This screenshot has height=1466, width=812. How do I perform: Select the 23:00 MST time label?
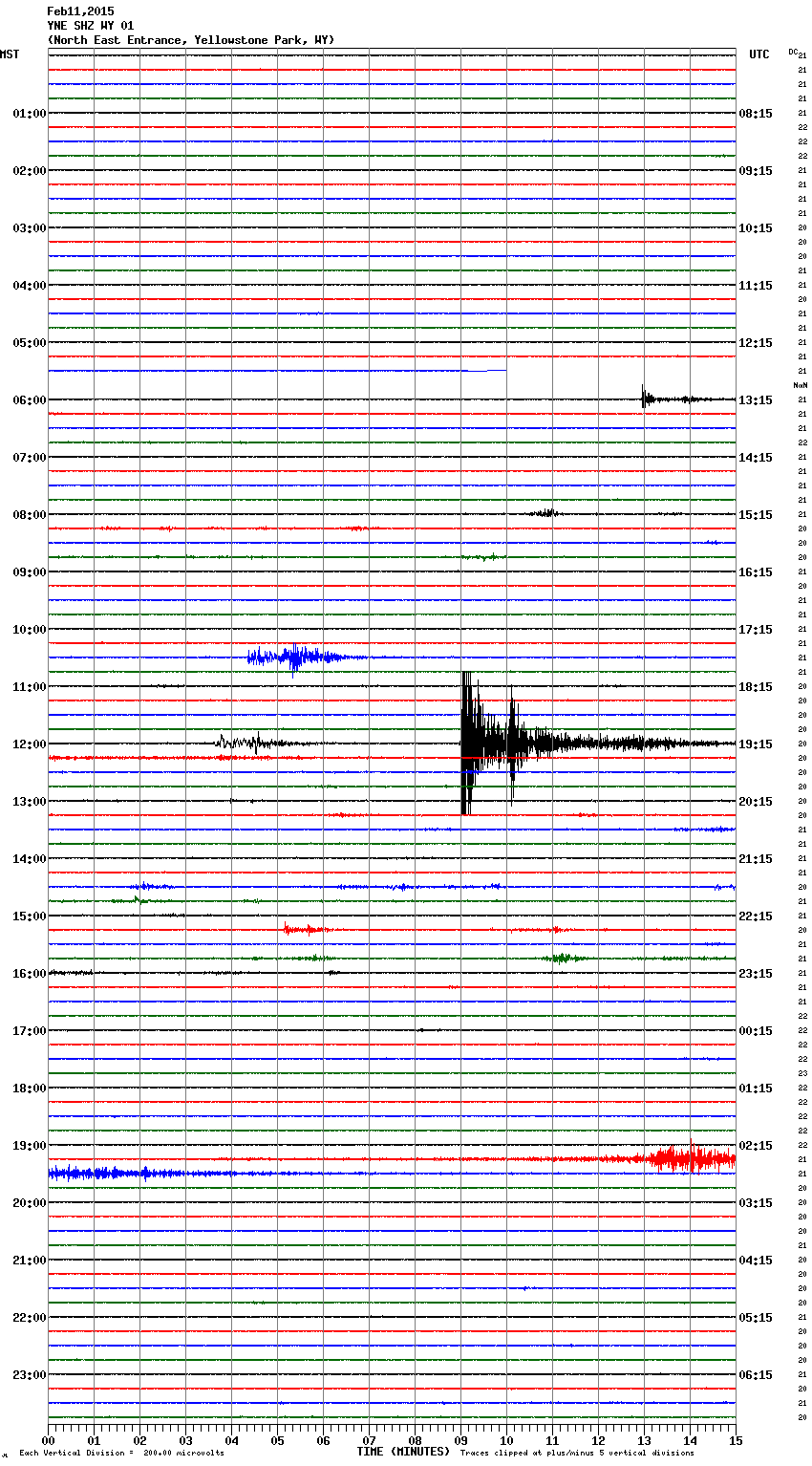coord(30,1375)
